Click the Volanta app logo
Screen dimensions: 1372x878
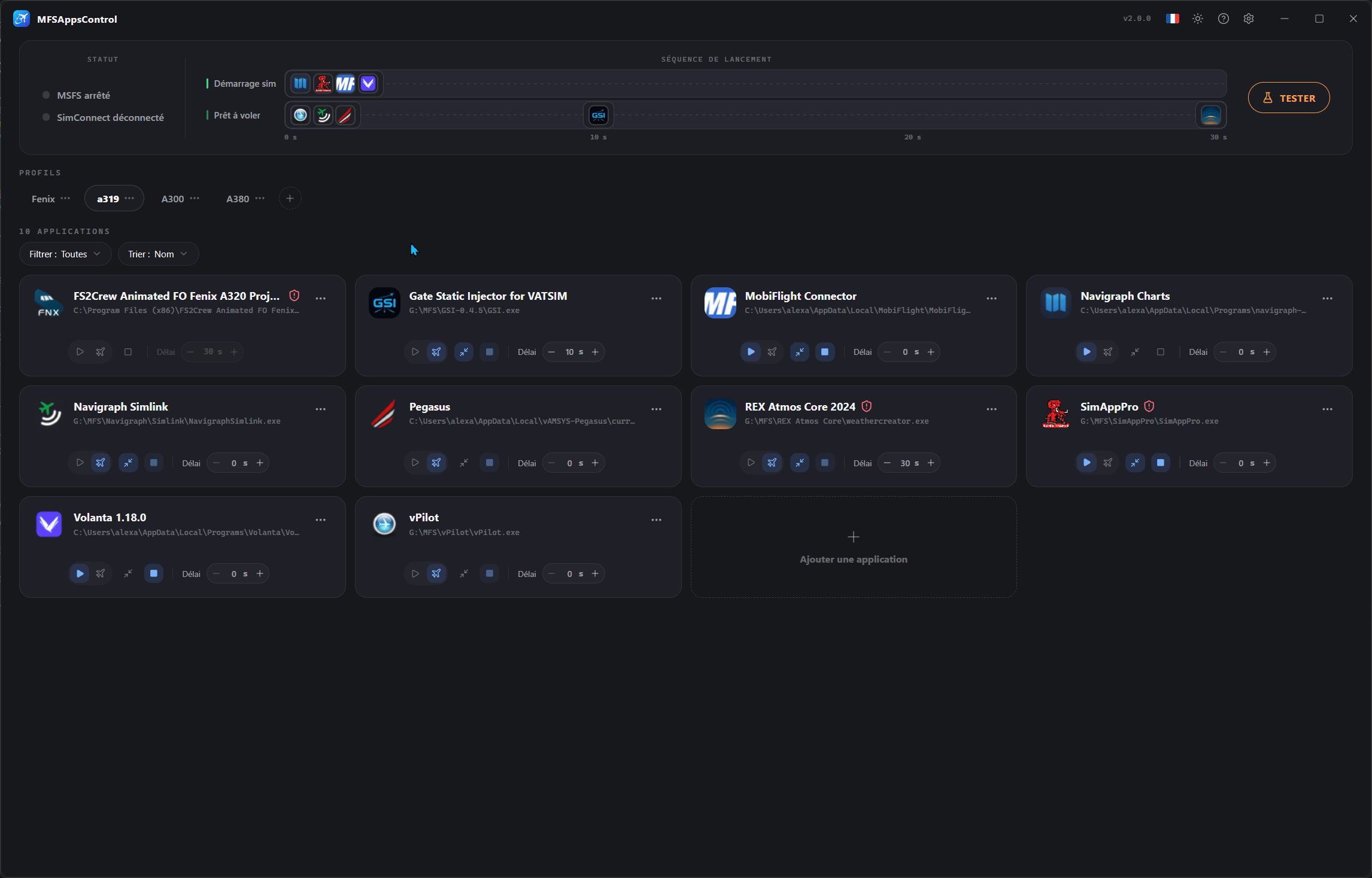49,524
